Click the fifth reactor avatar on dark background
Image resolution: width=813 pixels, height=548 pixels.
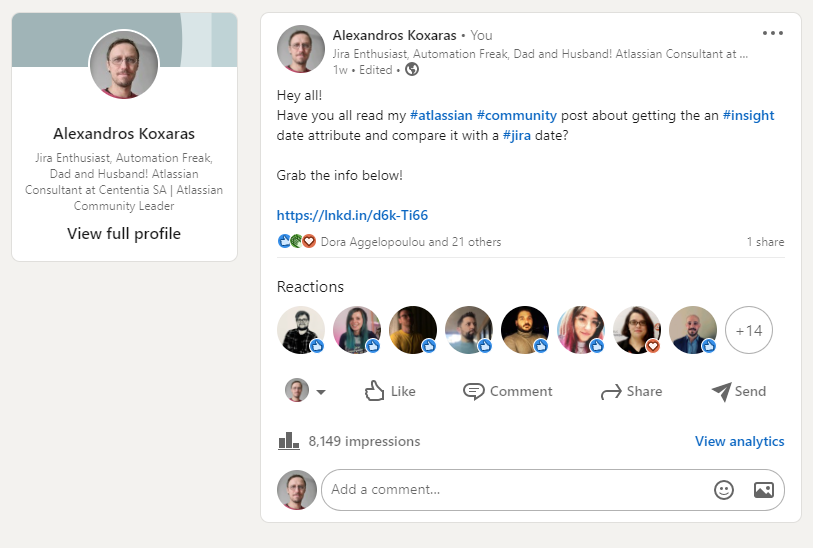[x=525, y=330]
